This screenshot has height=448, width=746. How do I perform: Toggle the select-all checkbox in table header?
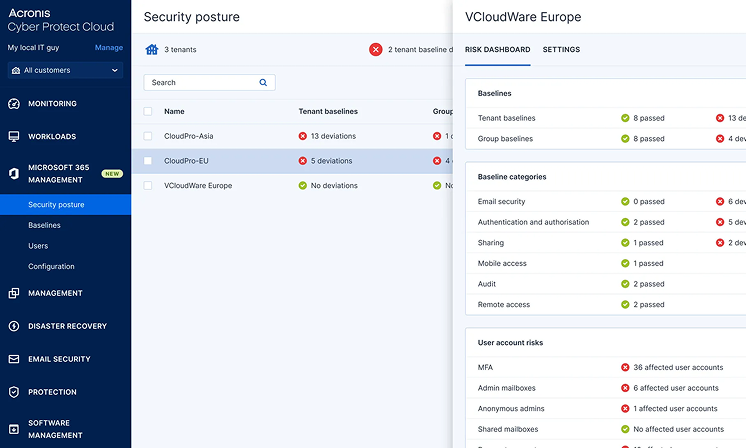(148, 111)
